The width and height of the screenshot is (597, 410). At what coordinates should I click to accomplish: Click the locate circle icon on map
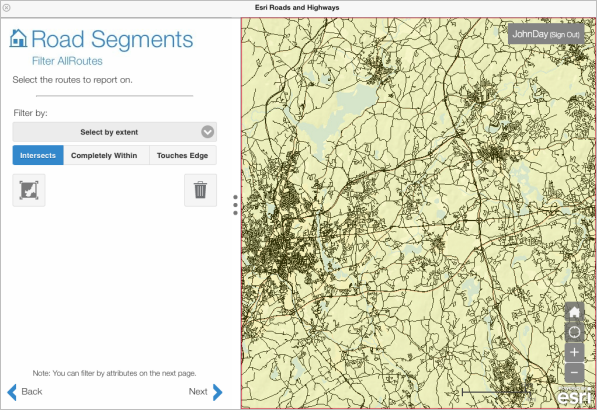(x=574, y=332)
